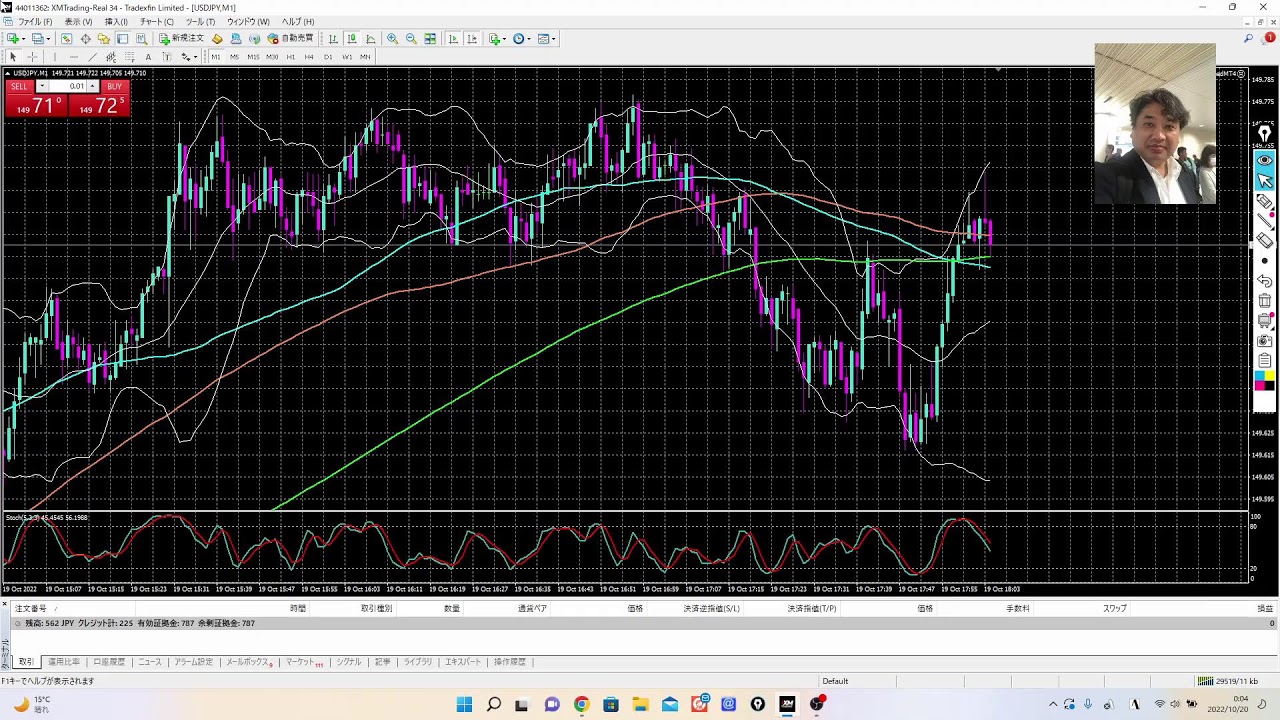The image size is (1280, 720).
Task: Toggle the 自動売買 auto trading button
Action: click(x=290, y=39)
